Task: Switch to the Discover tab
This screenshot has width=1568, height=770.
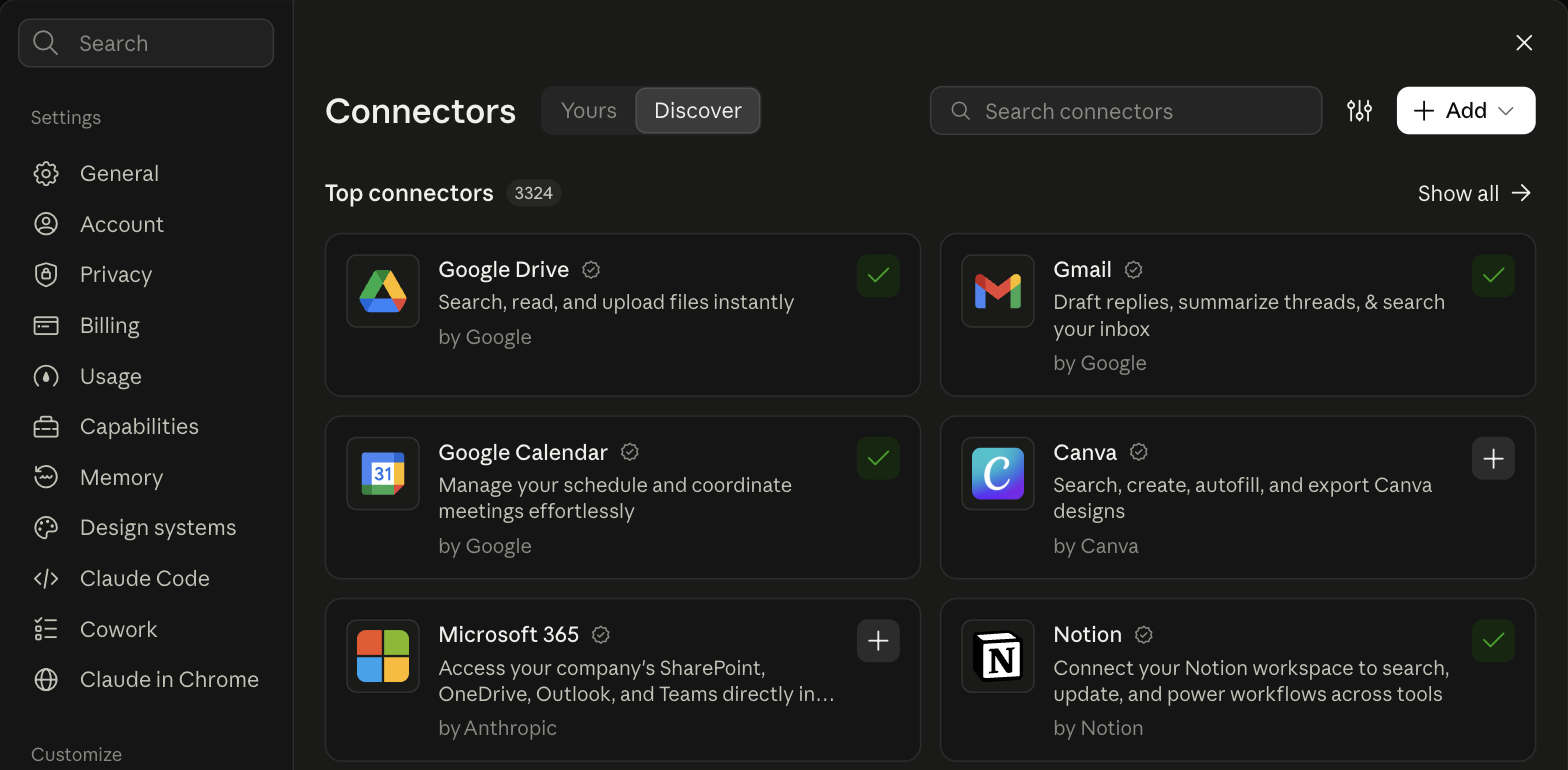Action: [698, 111]
